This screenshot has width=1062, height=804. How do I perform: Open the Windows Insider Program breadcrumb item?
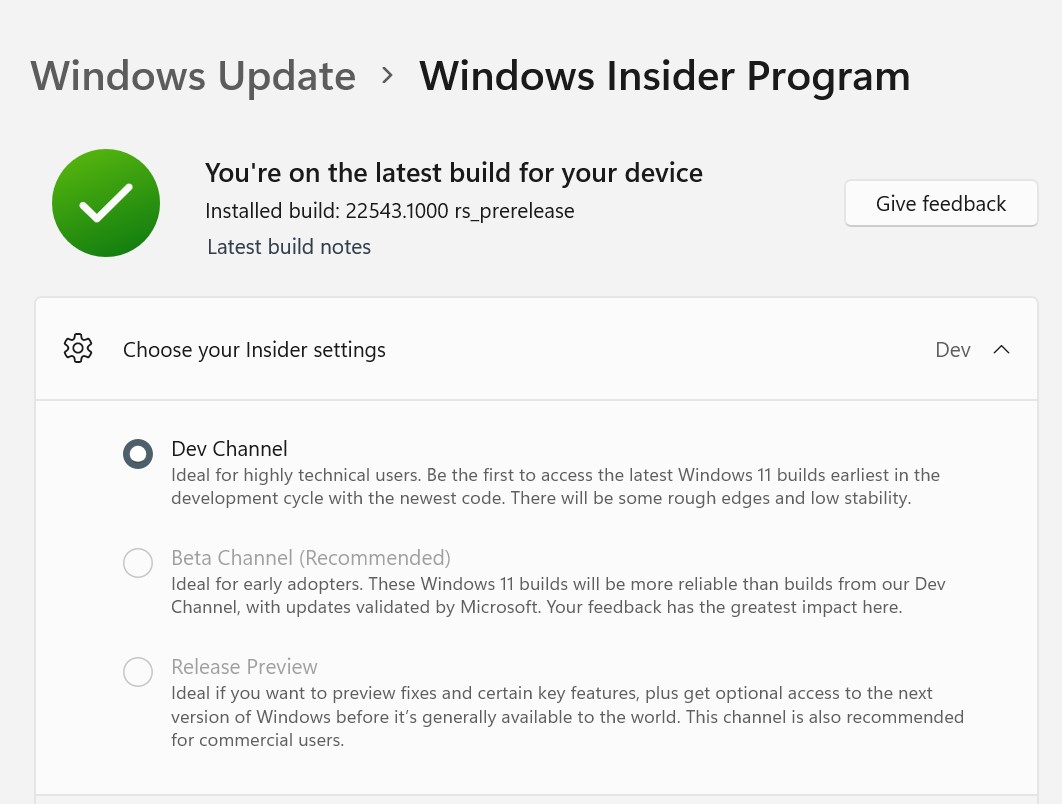click(x=664, y=74)
